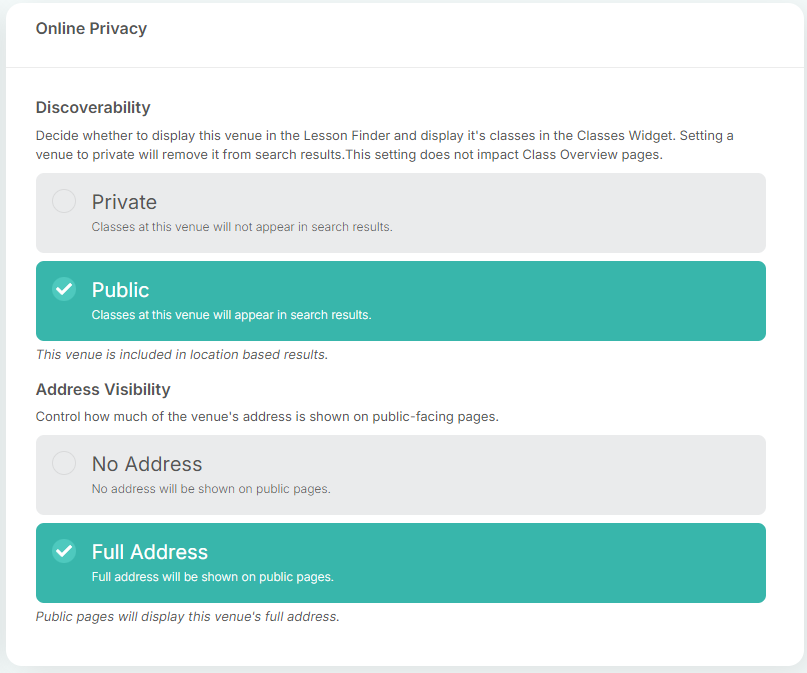The height and width of the screenshot is (673, 807).
Task: Click the 'Public' option title
Action: point(120,290)
